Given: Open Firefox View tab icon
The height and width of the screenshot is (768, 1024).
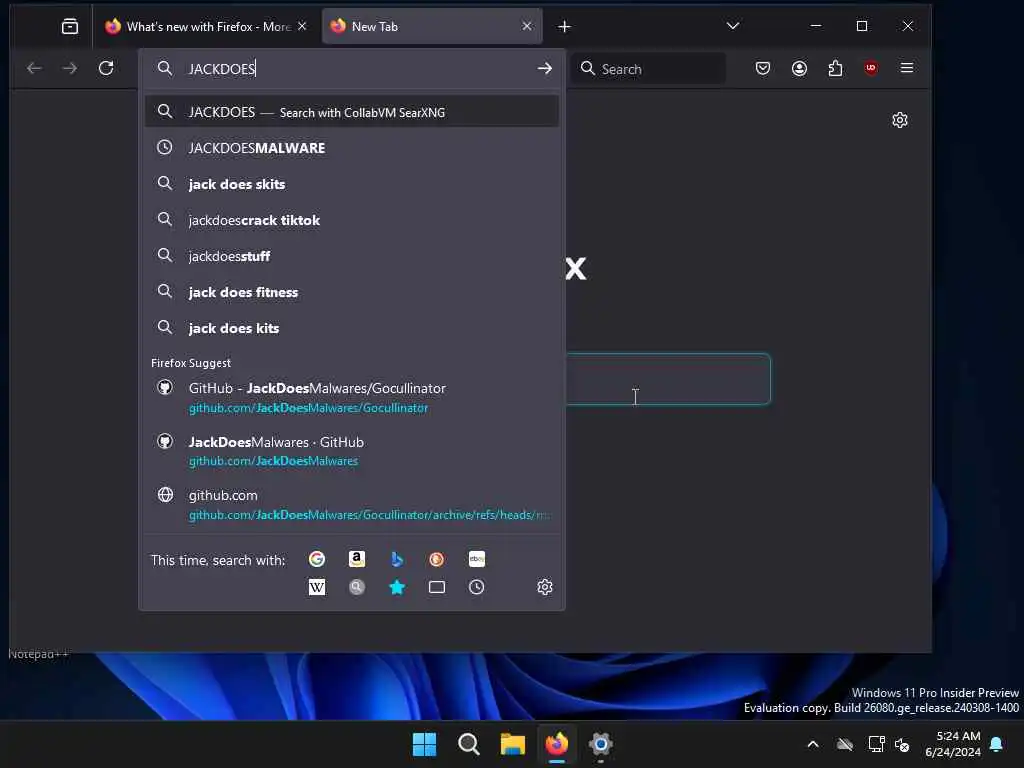Looking at the screenshot, I should point(69,26).
